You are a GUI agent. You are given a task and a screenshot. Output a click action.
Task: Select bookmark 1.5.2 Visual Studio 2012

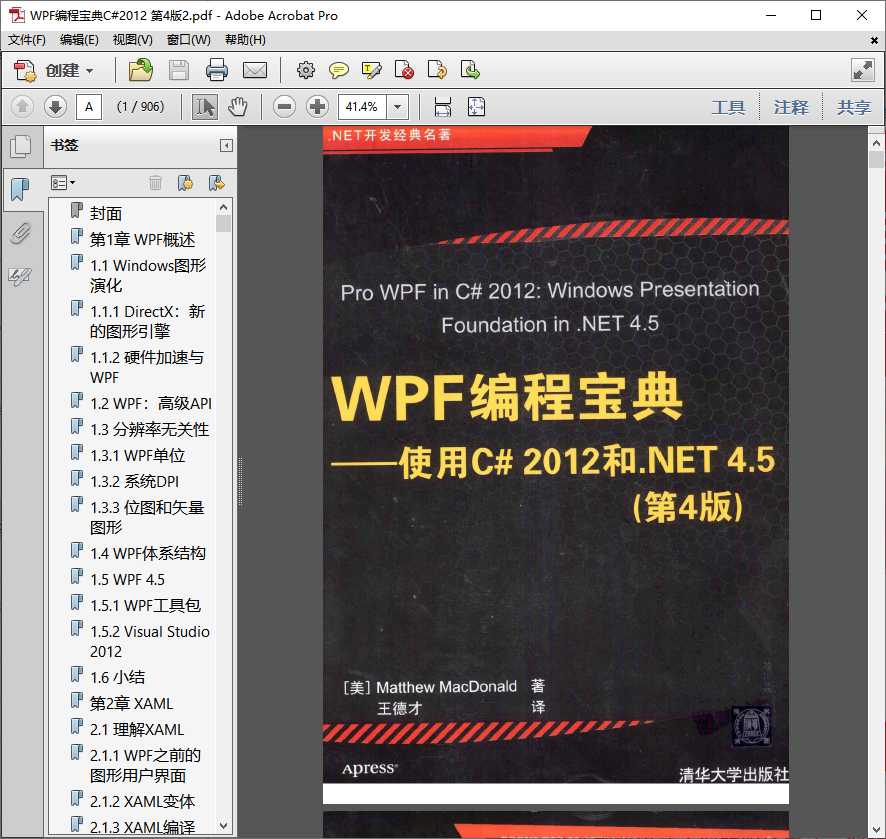click(150, 641)
